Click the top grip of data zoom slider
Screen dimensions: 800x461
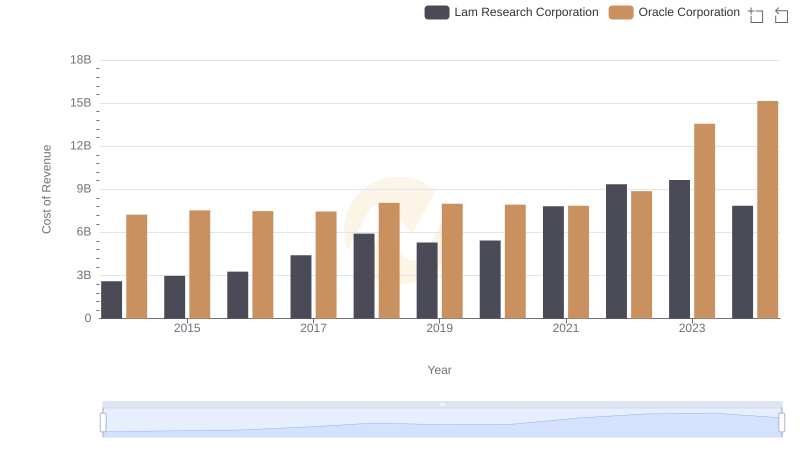pos(442,404)
